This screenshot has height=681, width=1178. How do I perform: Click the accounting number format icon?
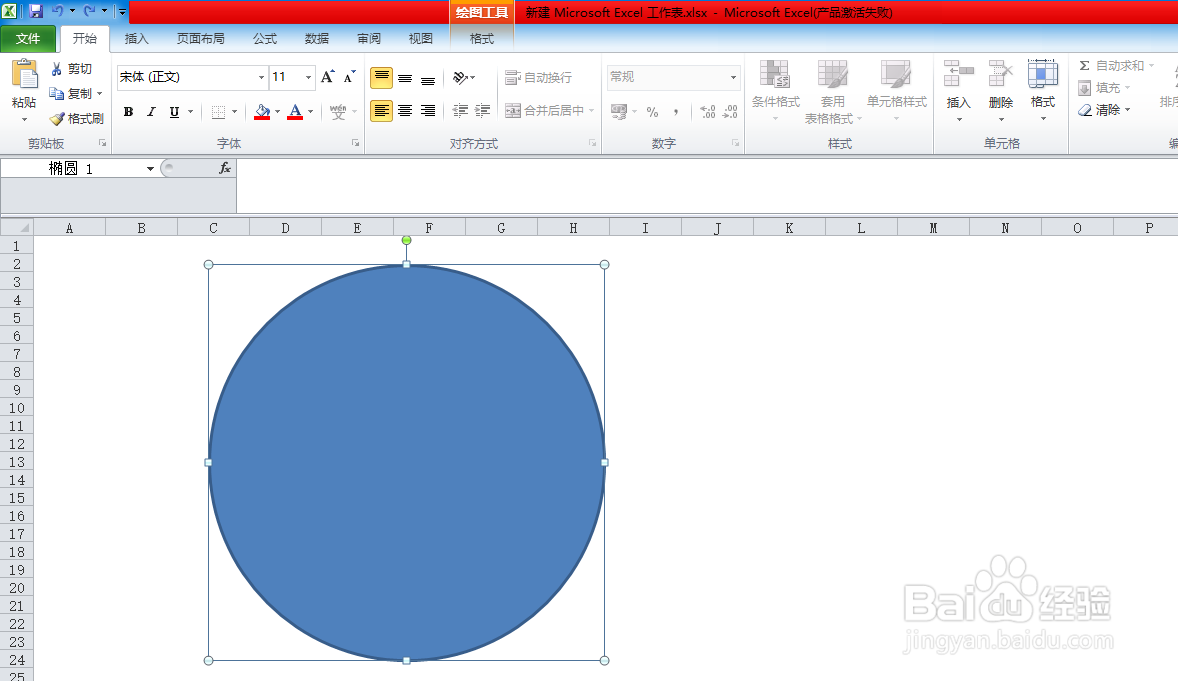[619, 112]
